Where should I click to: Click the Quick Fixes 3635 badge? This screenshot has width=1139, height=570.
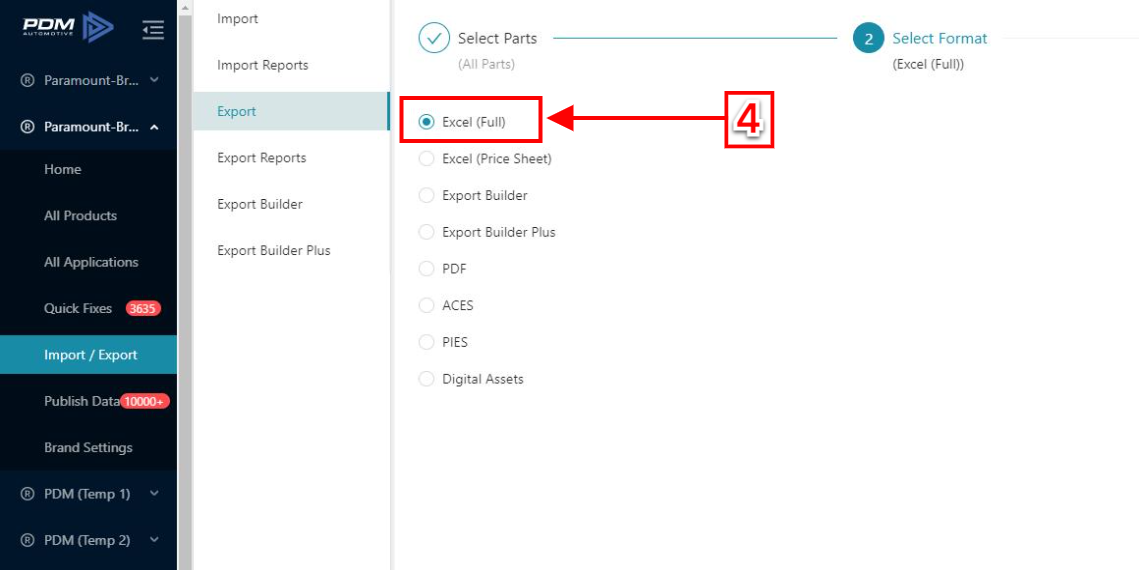click(x=142, y=309)
